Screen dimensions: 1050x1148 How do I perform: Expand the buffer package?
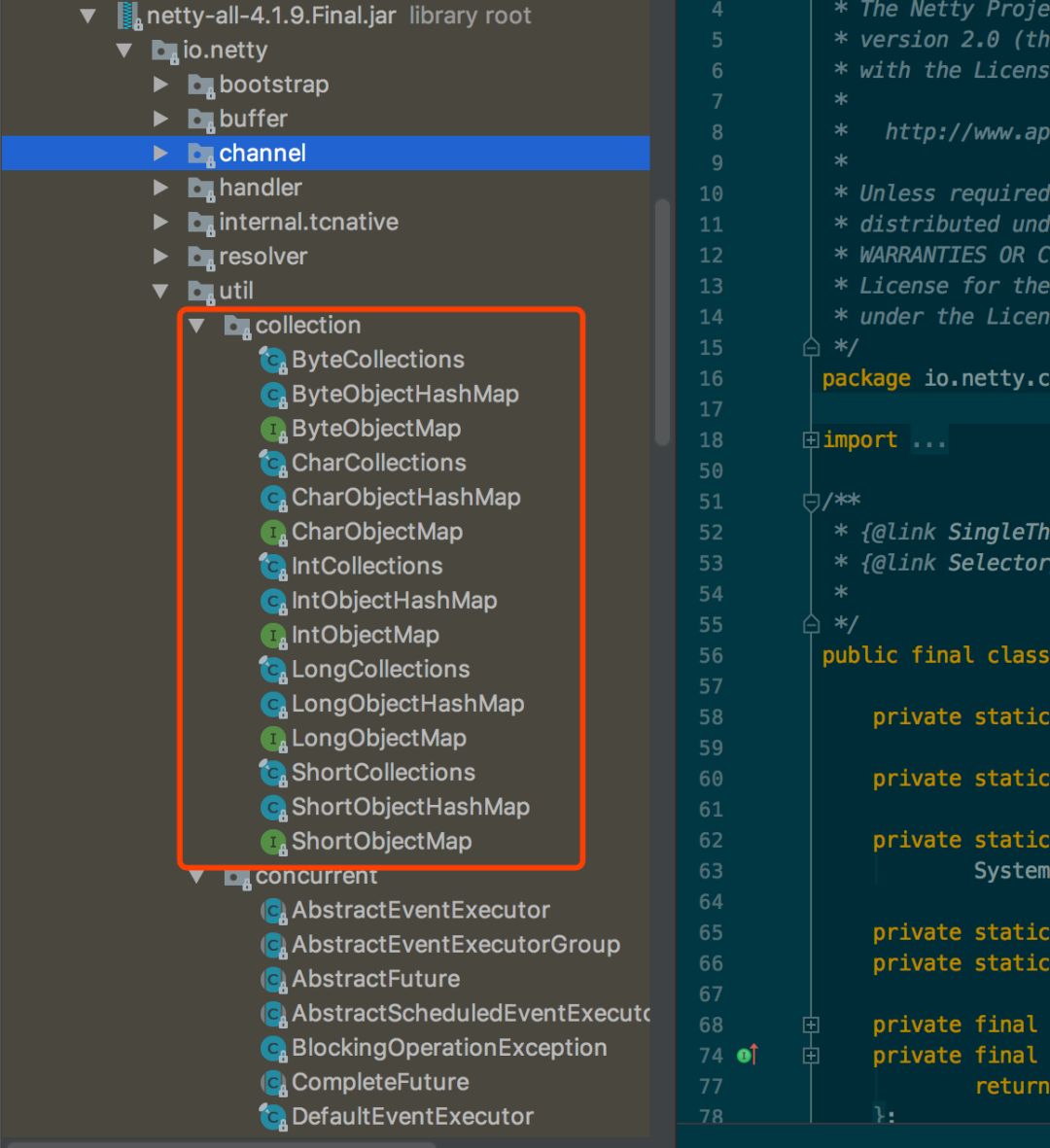pyautogui.click(x=160, y=119)
